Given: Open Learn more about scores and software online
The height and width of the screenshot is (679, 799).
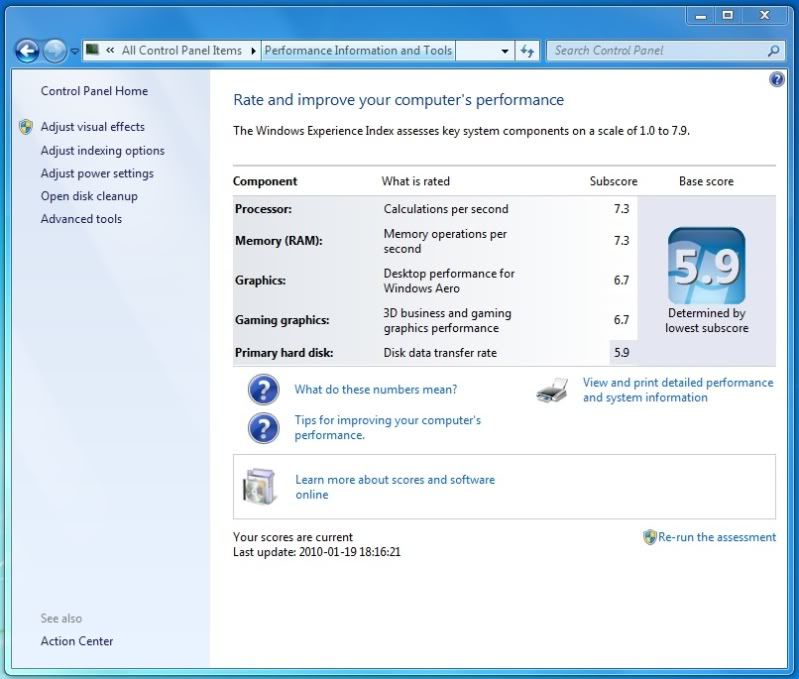Looking at the screenshot, I should click(395, 487).
